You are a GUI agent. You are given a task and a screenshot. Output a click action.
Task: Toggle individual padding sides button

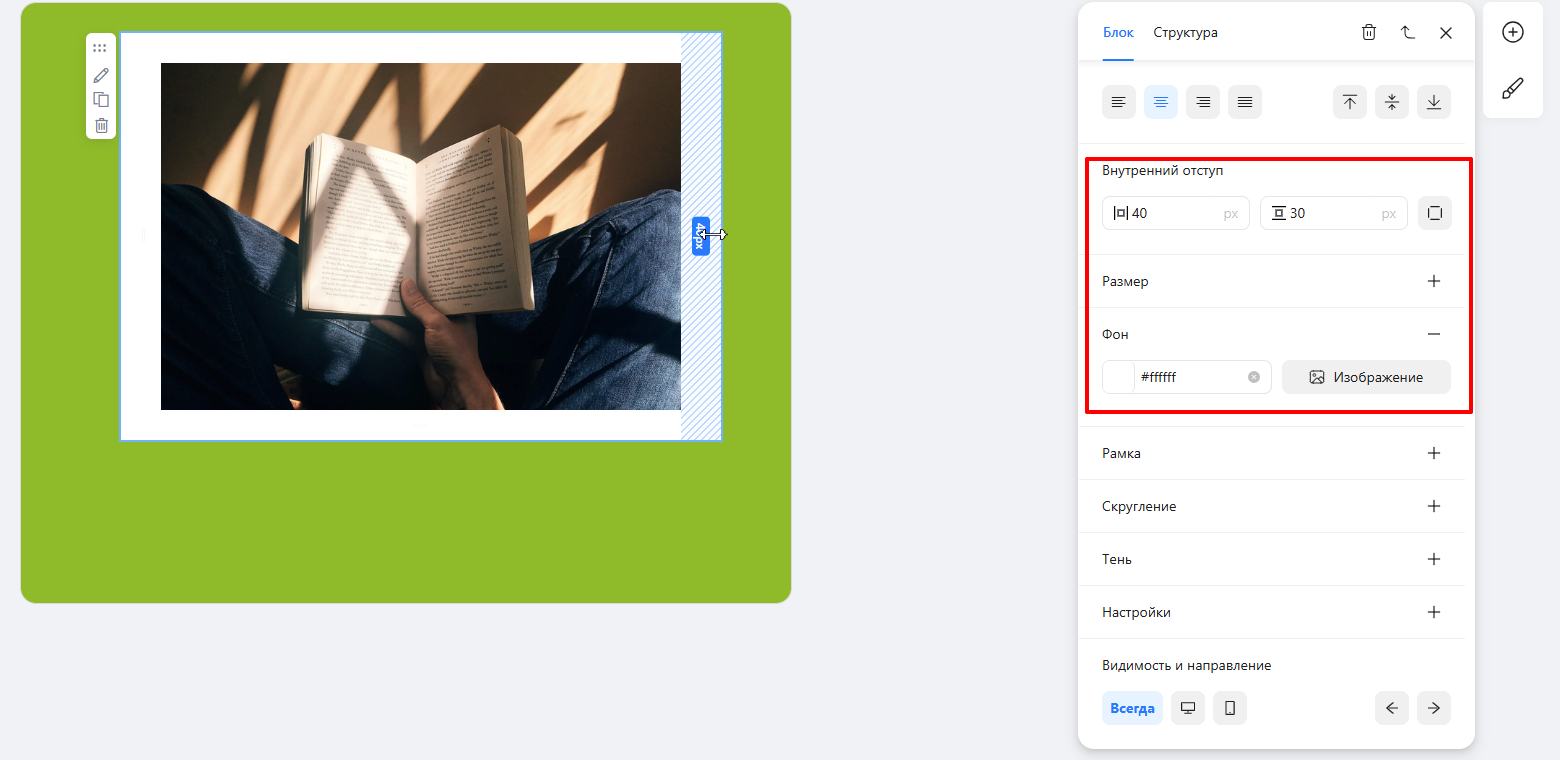1435,213
